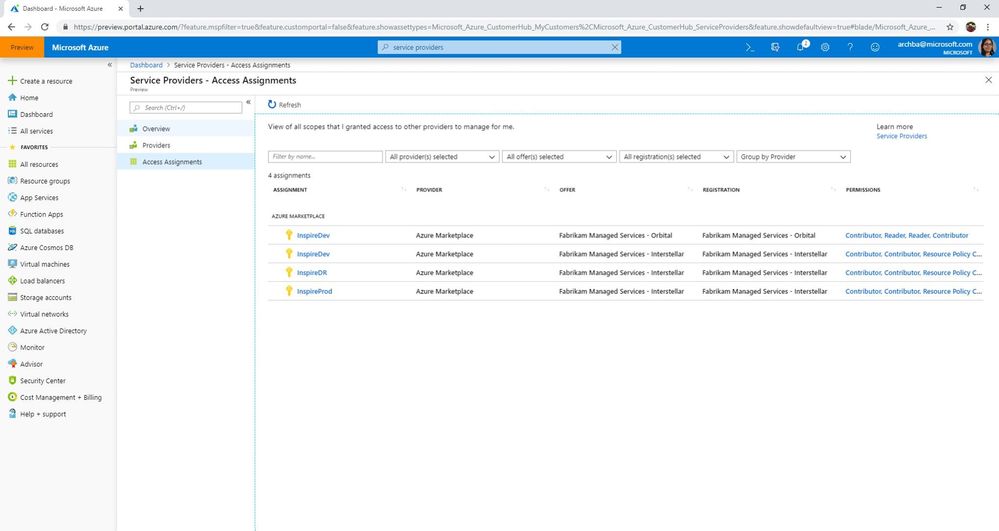The image size is (999, 531).
Task: Open feedback smiley icon
Action: 875,47
